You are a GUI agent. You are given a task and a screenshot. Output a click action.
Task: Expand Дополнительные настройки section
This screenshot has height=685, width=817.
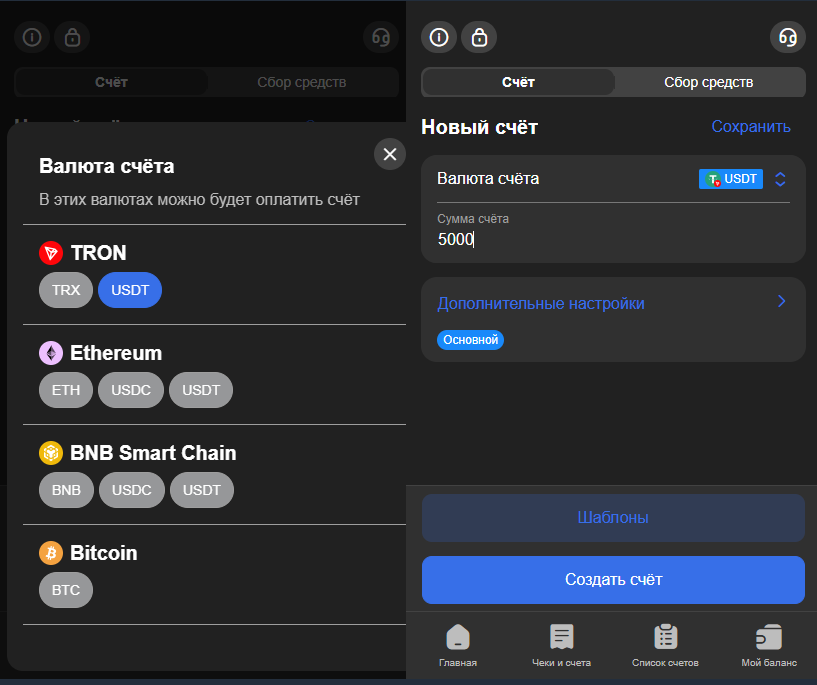pos(781,302)
